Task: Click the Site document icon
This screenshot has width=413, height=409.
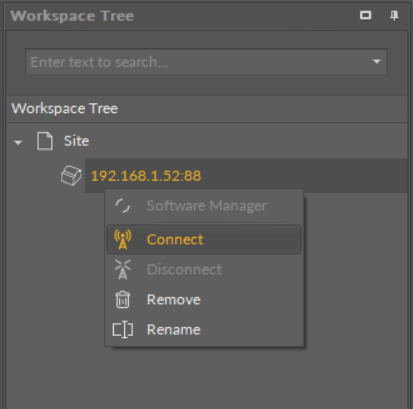Action: point(45,141)
